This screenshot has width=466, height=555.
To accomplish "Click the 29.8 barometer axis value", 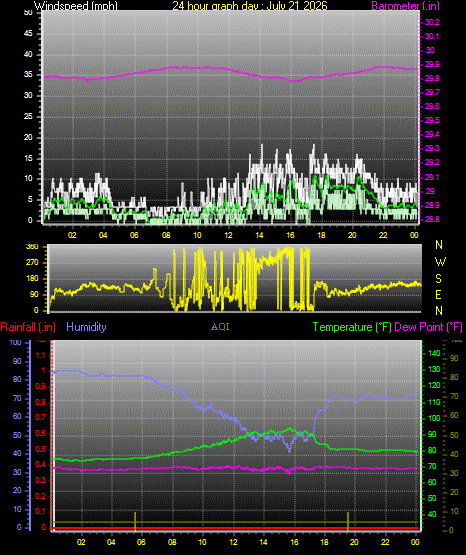I will tap(432, 78).
